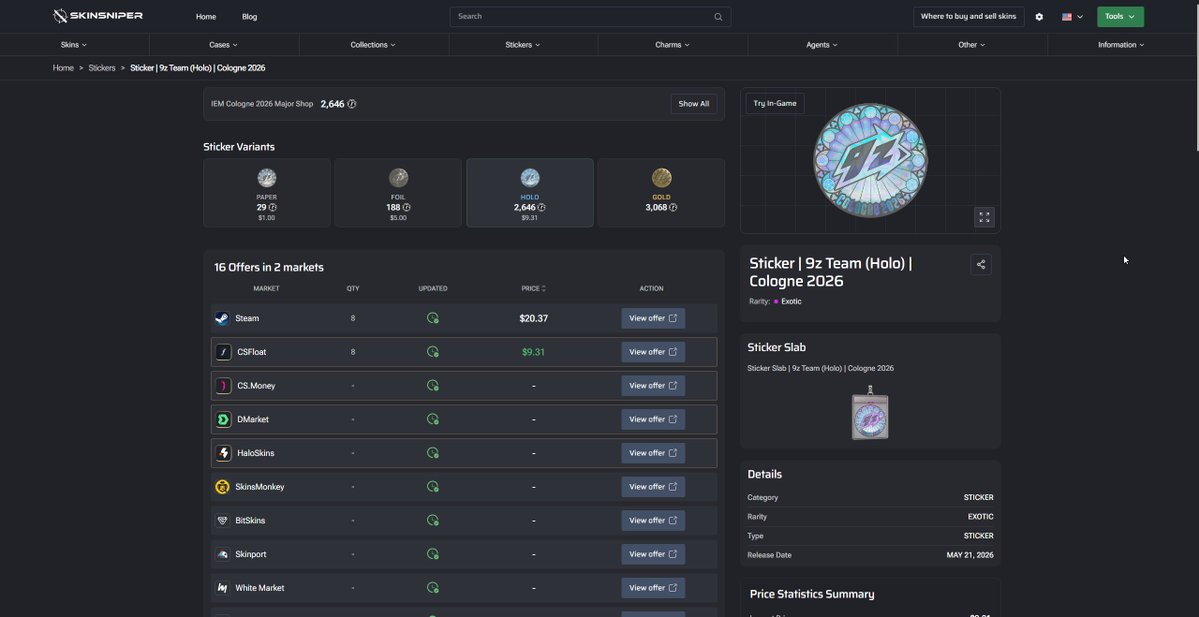Click the Steam market icon
Image resolution: width=1199 pixels, height=617 pixels.
(x=222, y=318)
